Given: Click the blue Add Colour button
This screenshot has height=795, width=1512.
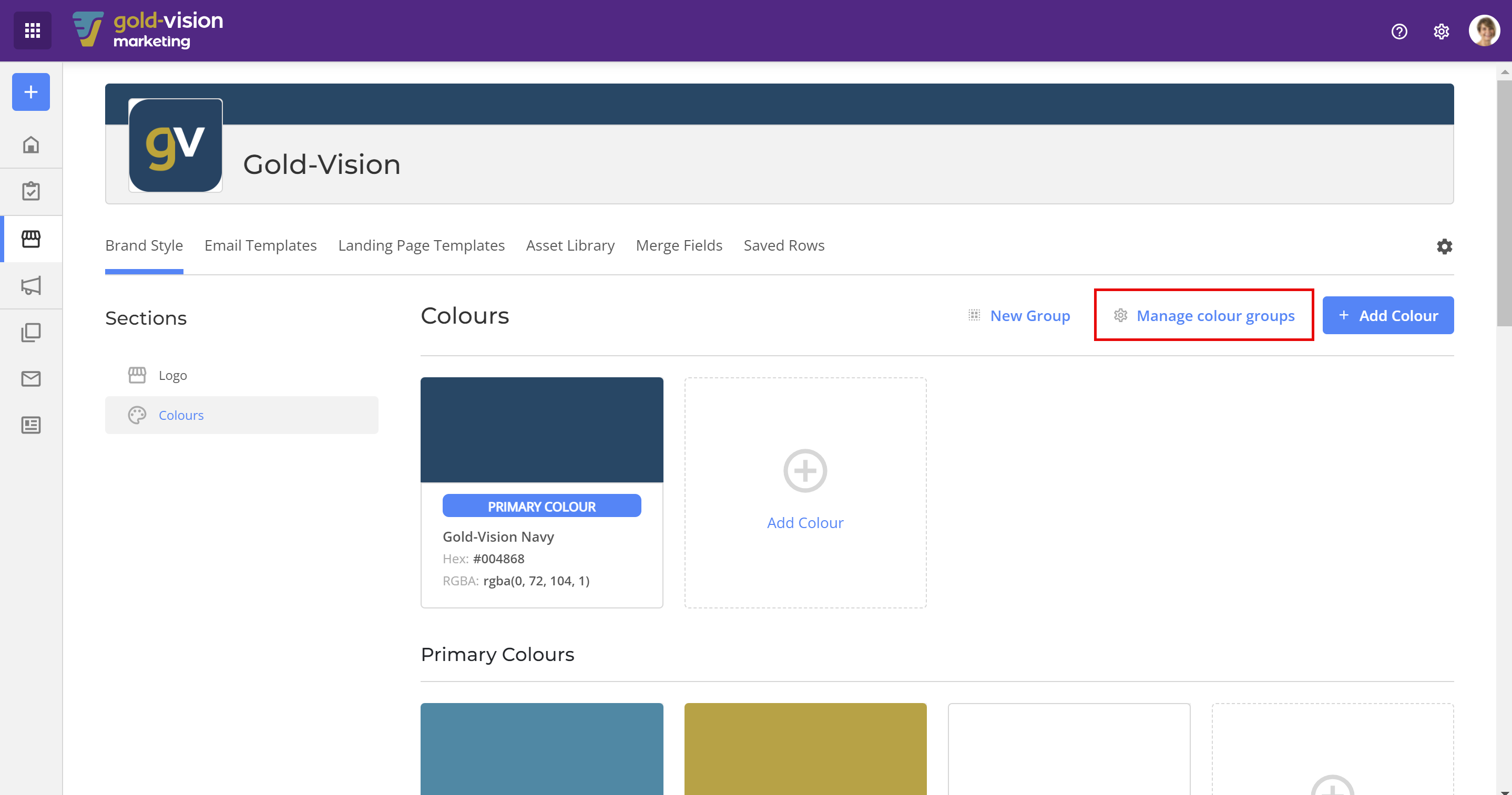Looking at the screenshot, I should point(1387,316).
